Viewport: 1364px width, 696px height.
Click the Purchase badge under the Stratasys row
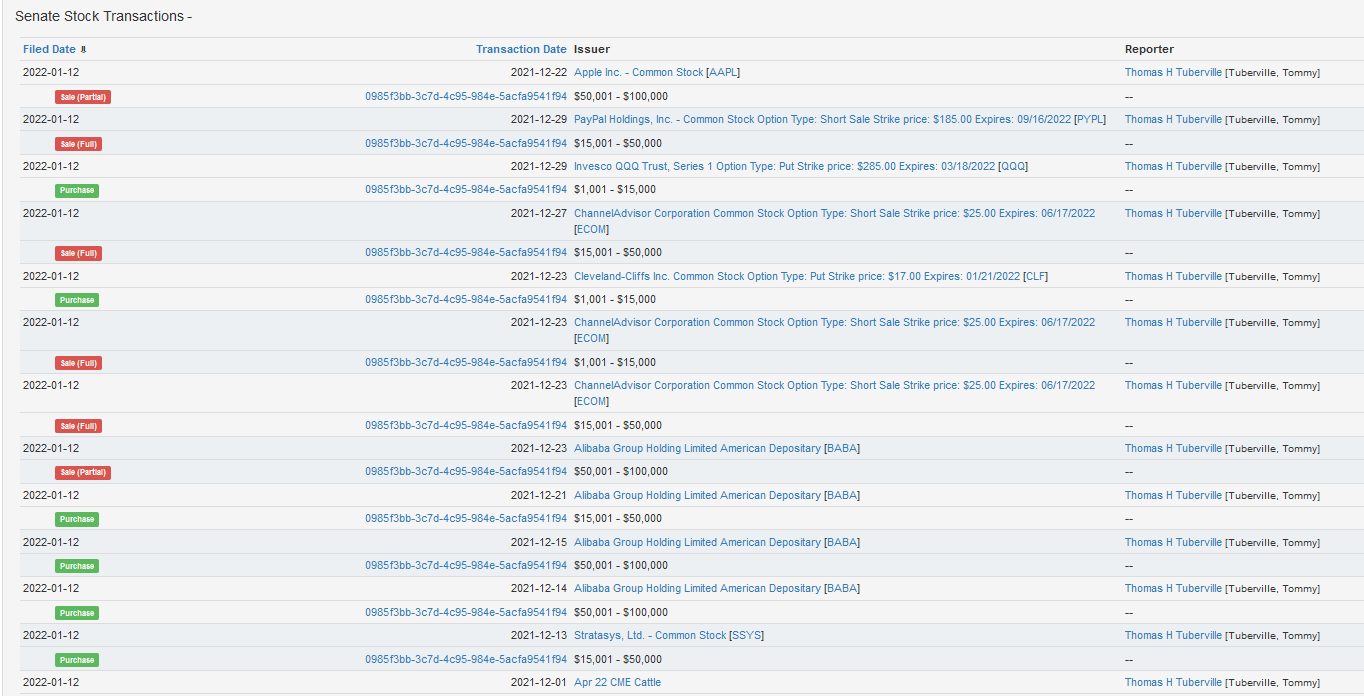tap(77, 660)
